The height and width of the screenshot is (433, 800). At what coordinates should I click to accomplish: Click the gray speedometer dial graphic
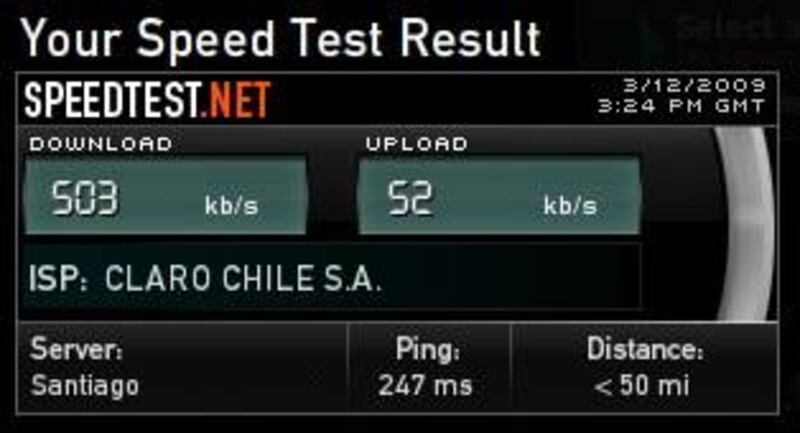coord(744,223)
